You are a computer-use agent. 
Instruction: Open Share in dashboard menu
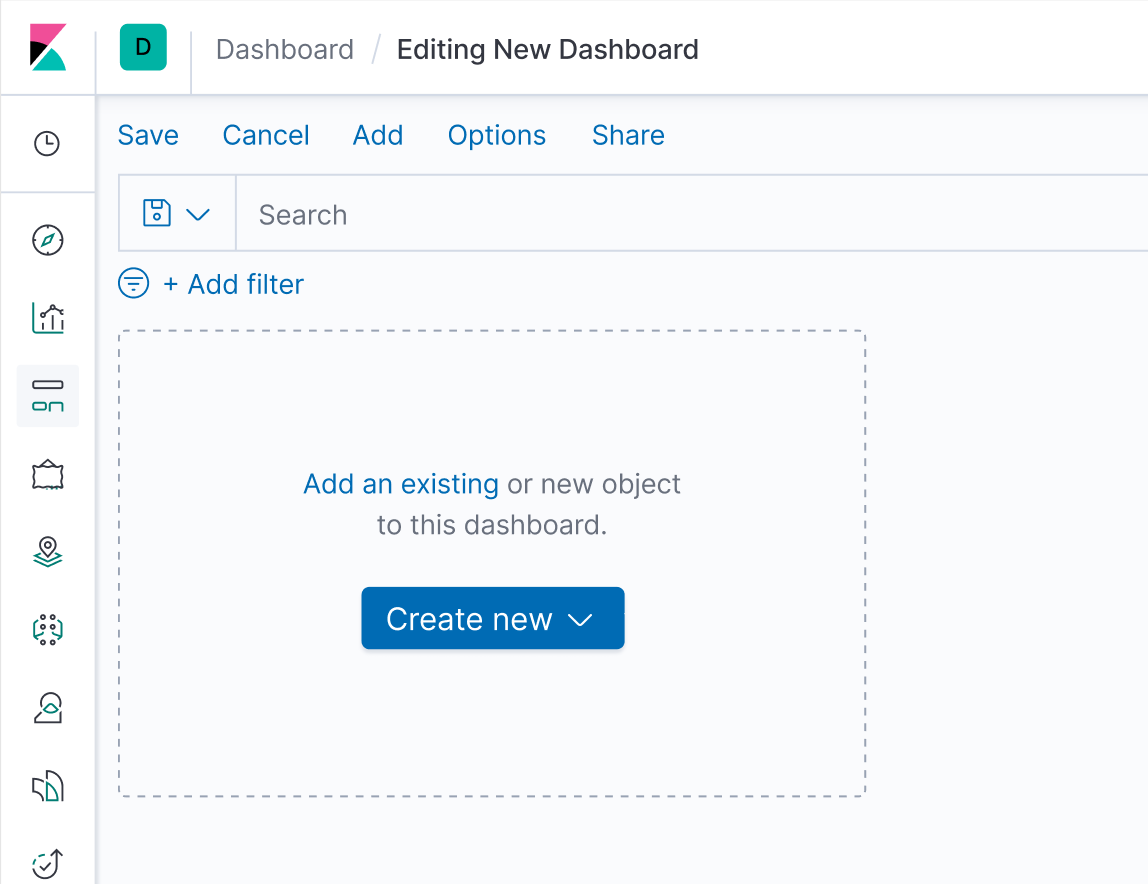628,135
